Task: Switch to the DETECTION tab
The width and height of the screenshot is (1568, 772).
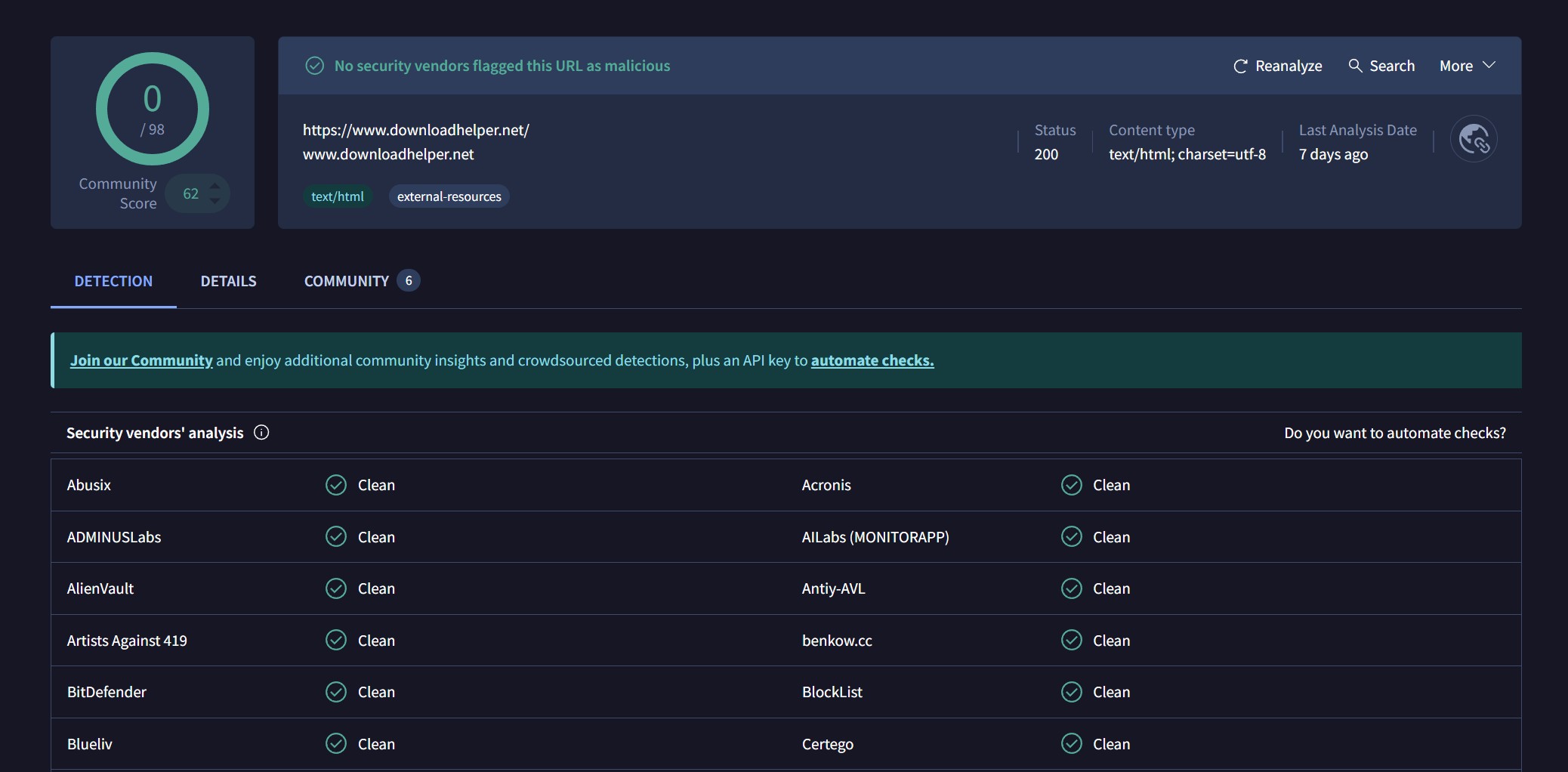Action: (x=113, y=281)
